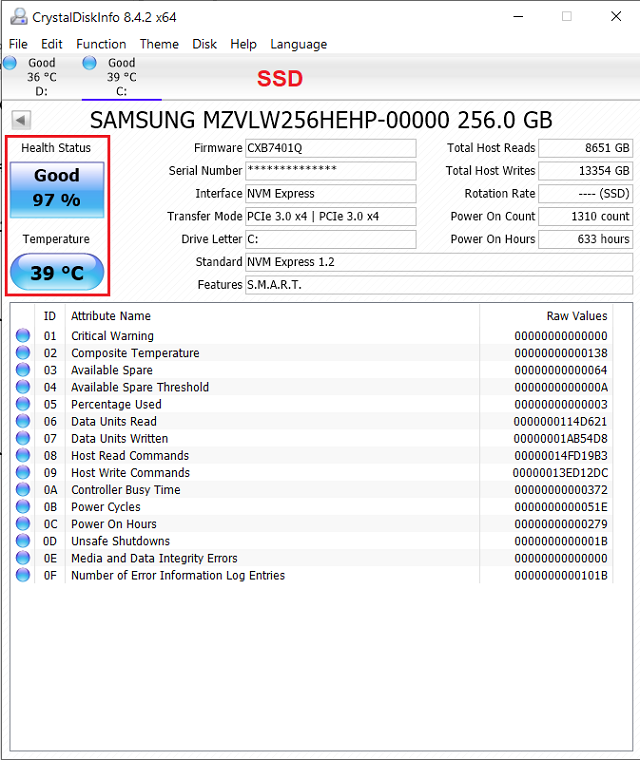Click the status orb for Power Cycles
The width and height of the screenshot is (640, 760).
(23, 507)
